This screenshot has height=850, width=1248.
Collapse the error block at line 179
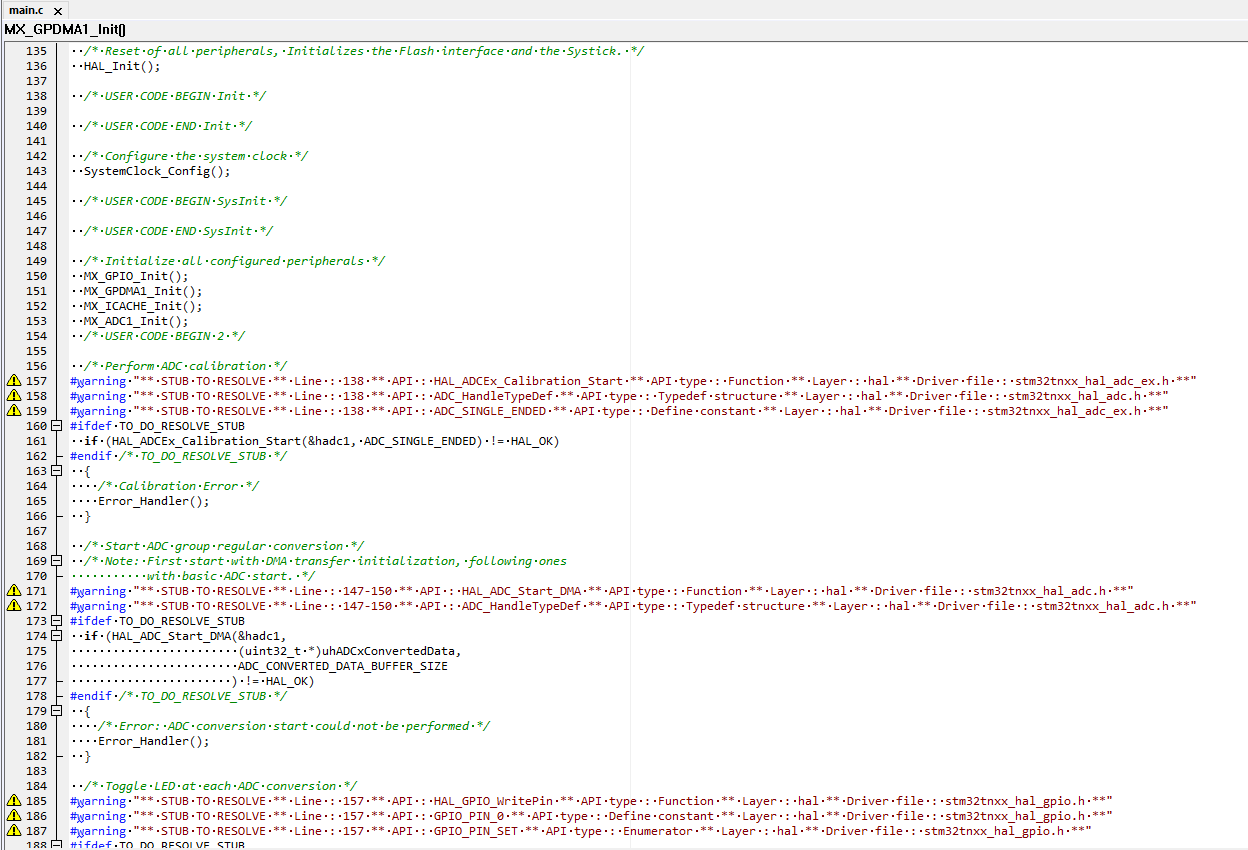point(57,711)
